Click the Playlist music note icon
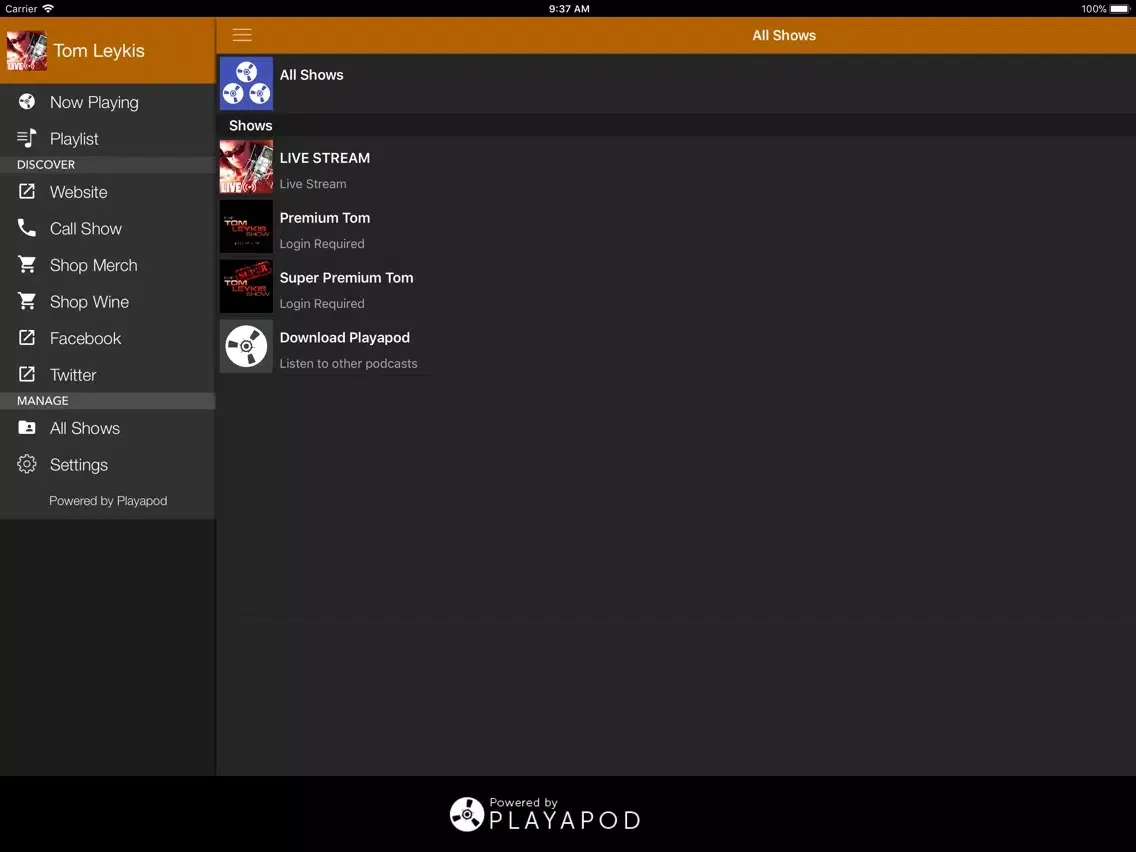This screenshot has width=1136, height=852. 27,138
